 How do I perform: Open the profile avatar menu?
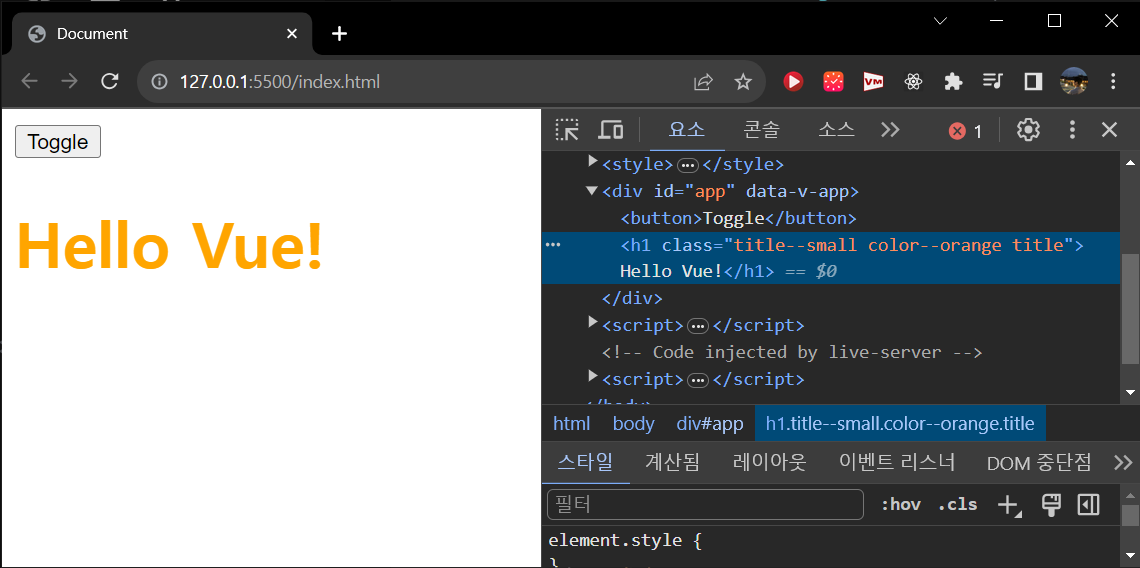(x=1074, y=81)
